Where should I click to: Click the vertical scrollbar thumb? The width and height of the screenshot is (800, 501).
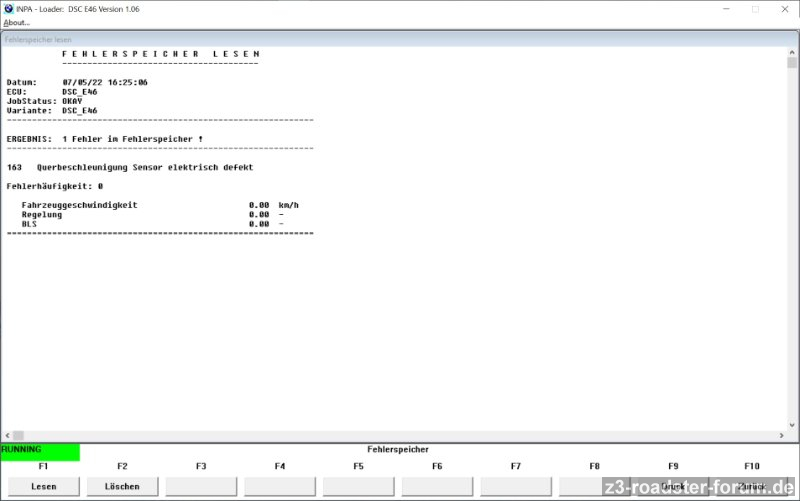point(792,63)
